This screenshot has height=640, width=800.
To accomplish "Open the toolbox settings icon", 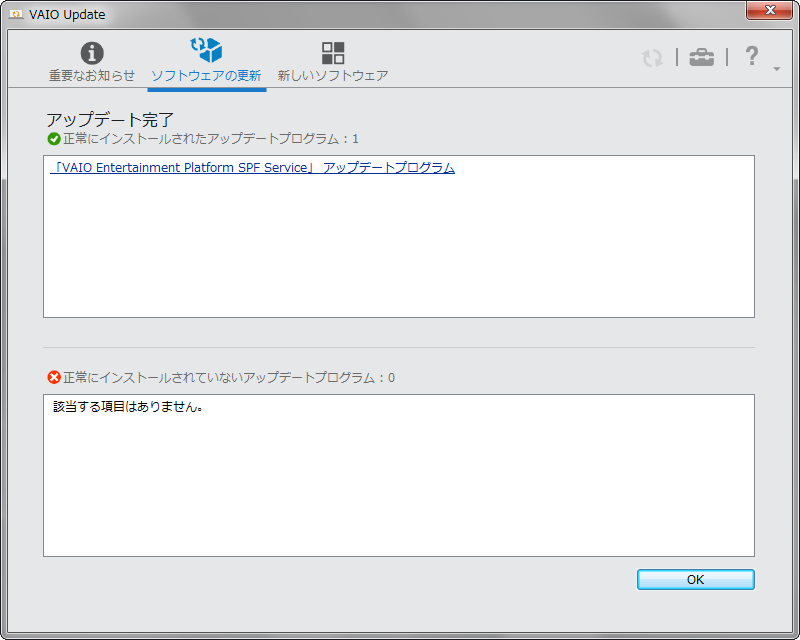I will 702,57.
